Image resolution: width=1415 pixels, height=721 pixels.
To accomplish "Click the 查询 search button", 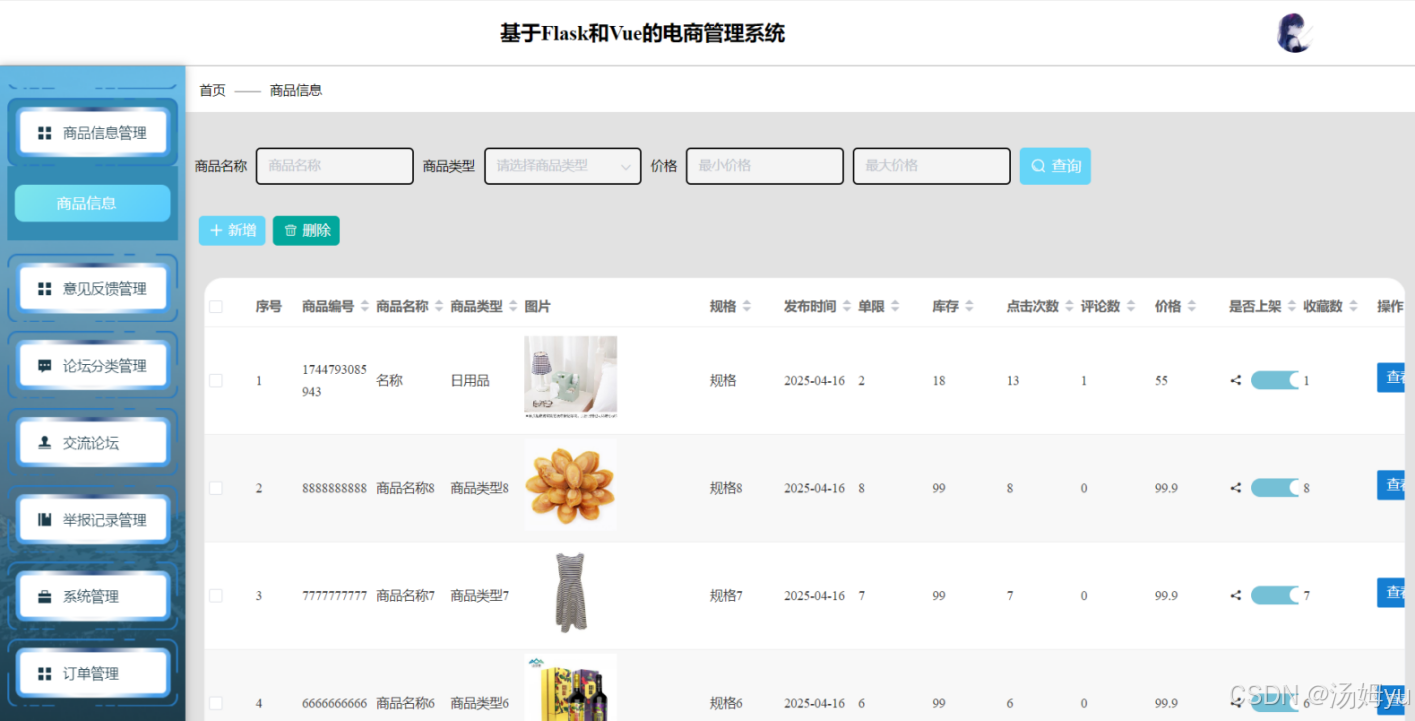I will coord(1055,166).
